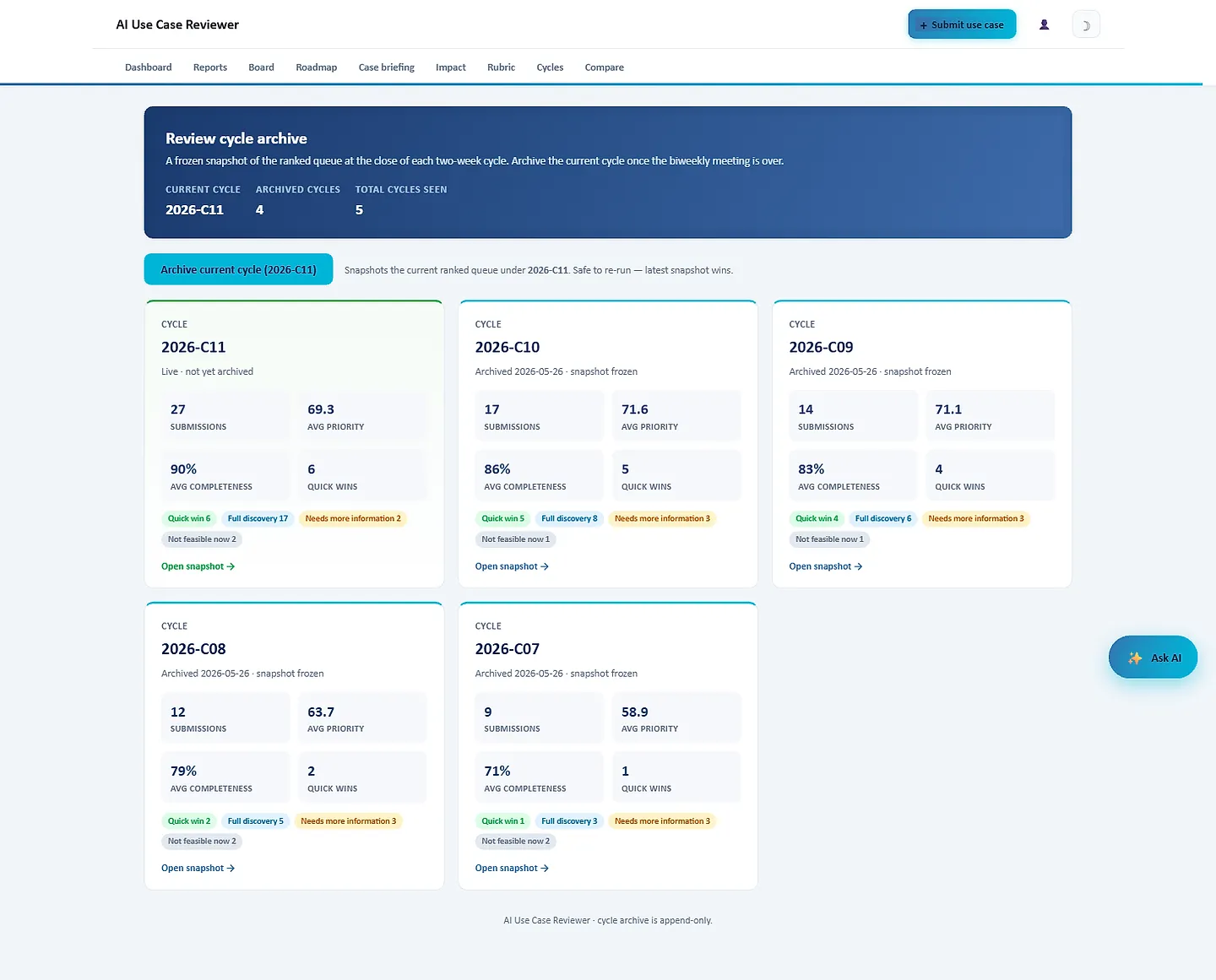Click the Review cycle archive heading
The height and width of the screenshot is (980, 1216).
236,138
